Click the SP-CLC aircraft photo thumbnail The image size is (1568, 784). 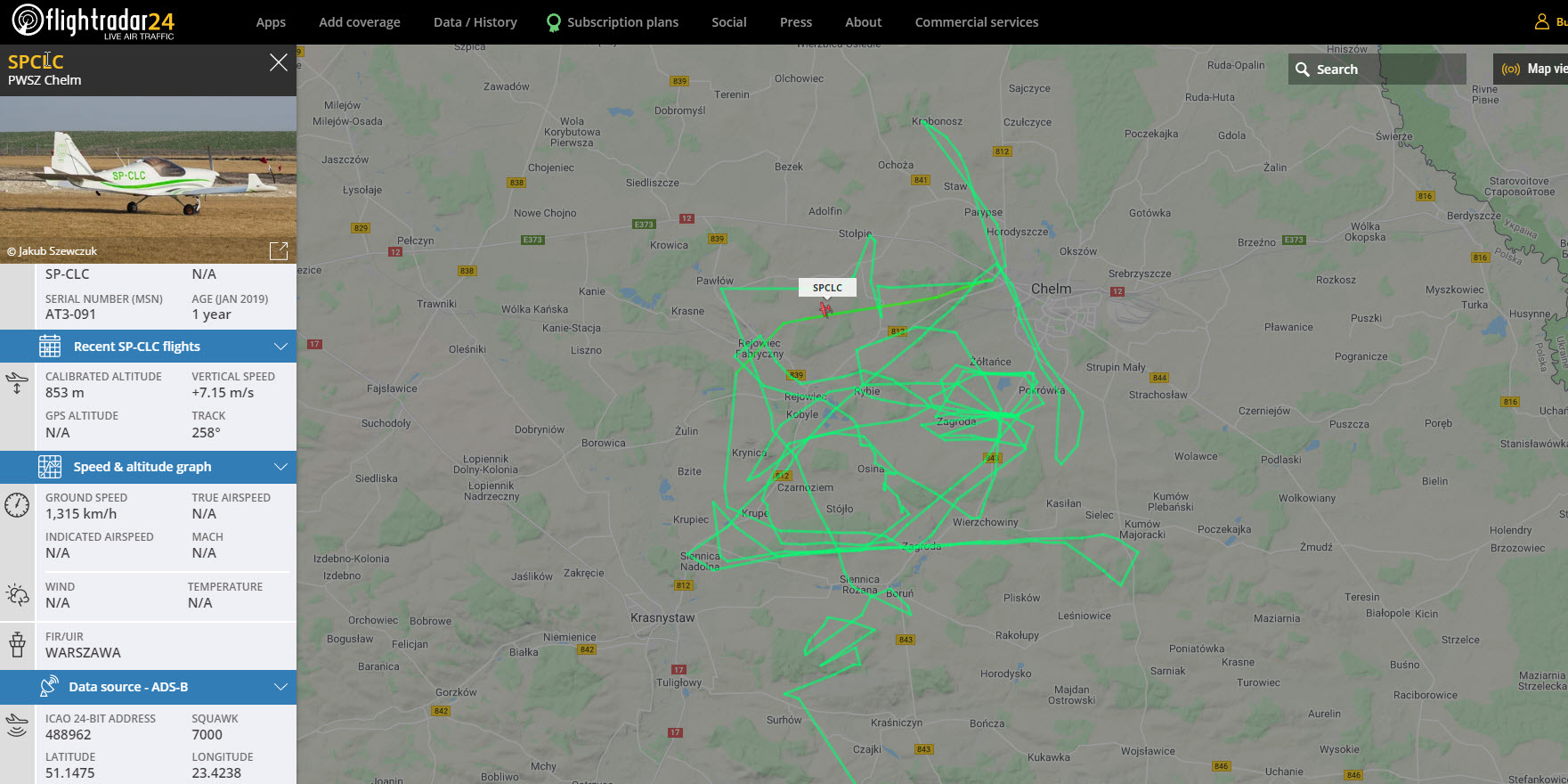click(x=148, y=180)
